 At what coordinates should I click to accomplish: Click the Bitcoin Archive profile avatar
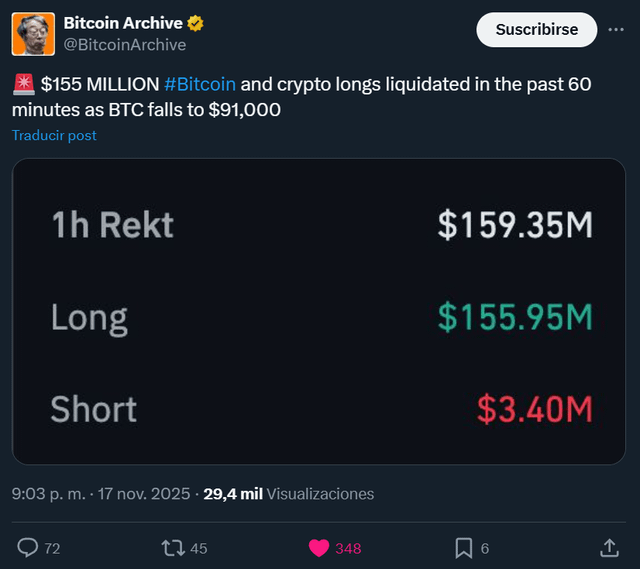pyautogui.click(x=33, y=34)
